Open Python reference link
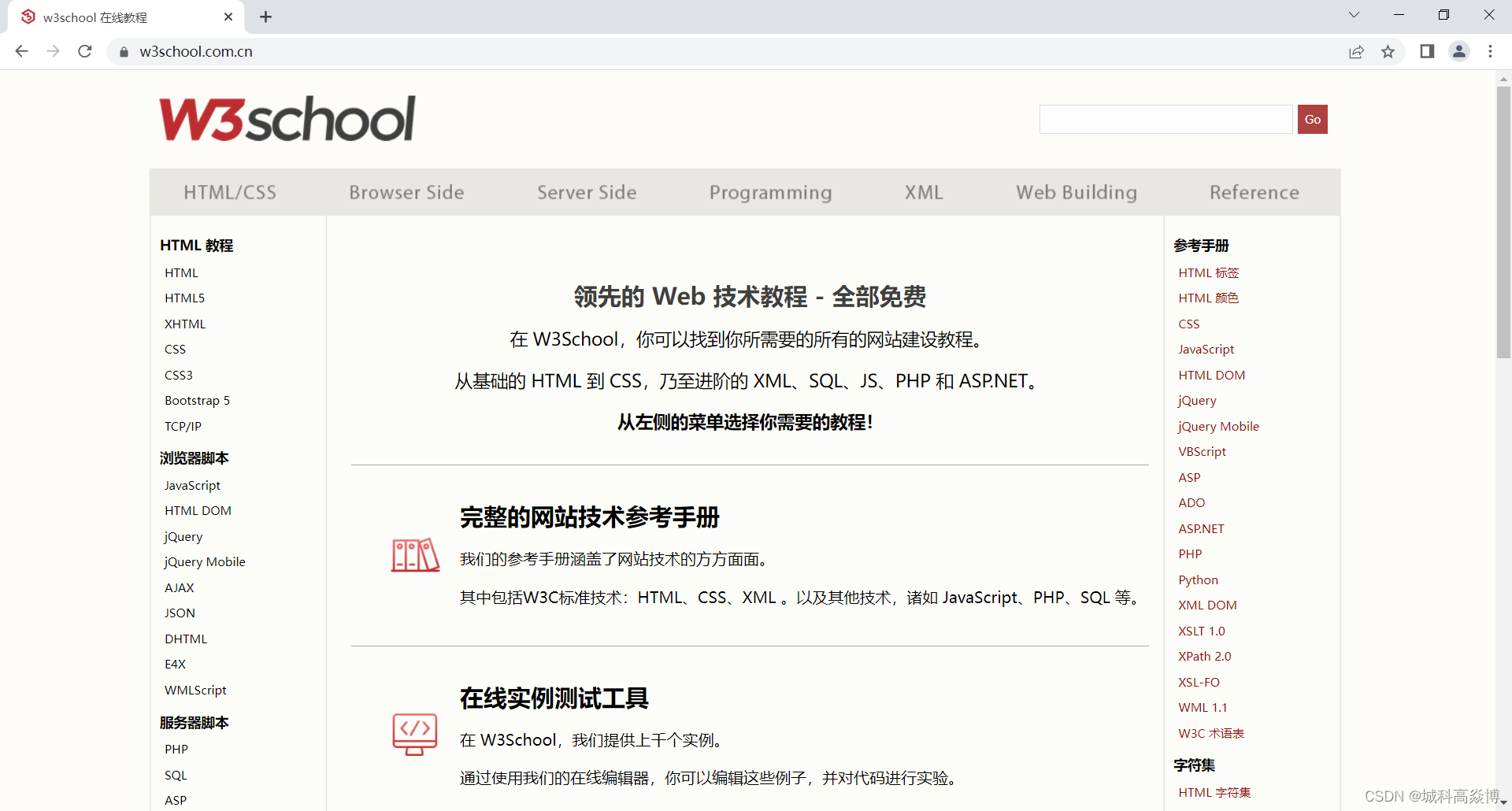The height and width of the screenshot is (811, 1512). pos(1198,580)
